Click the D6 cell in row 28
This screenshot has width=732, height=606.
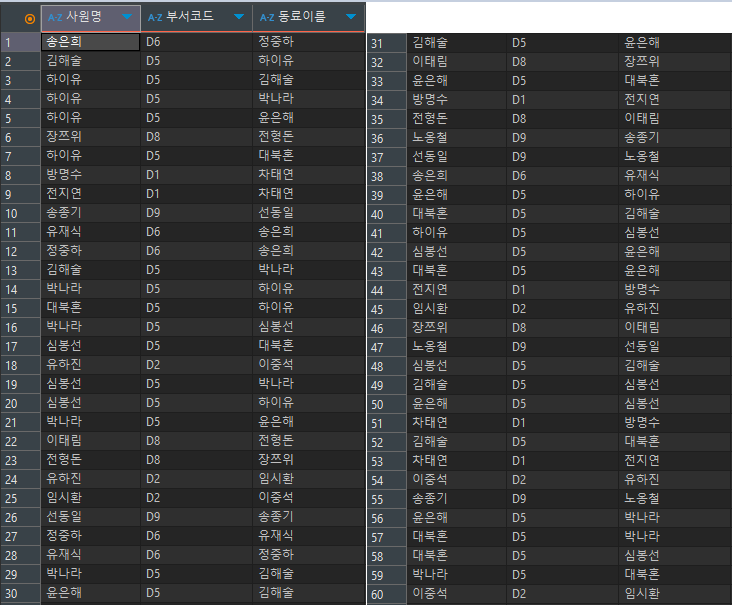(197, 555)
